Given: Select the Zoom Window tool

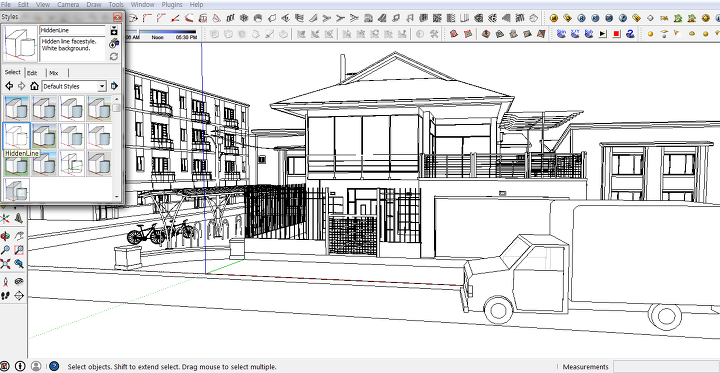Looking at the screenshot, I should (x=19, y=250).
